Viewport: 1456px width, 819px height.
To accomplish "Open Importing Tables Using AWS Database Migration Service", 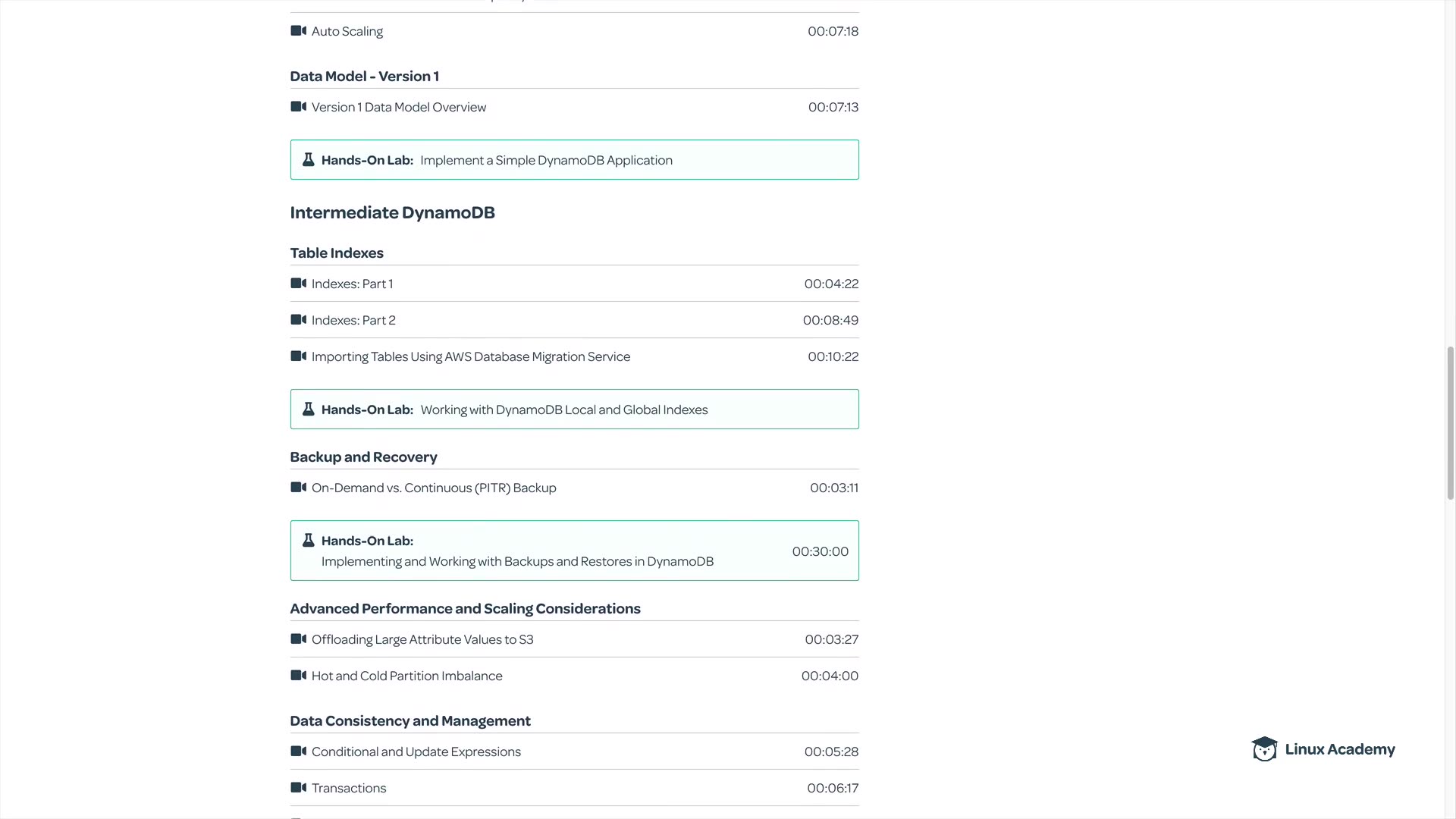I will point(470,356).
